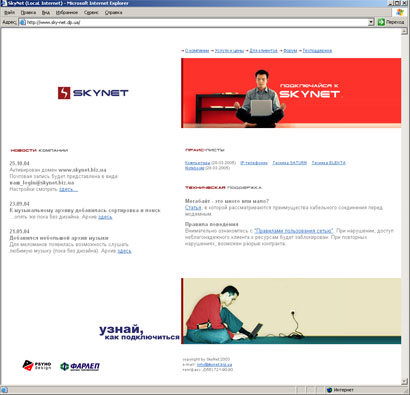This screenshot has width=410, height=395.
Task: Click the Windows flag logo in toolbar
Action: 400,12
